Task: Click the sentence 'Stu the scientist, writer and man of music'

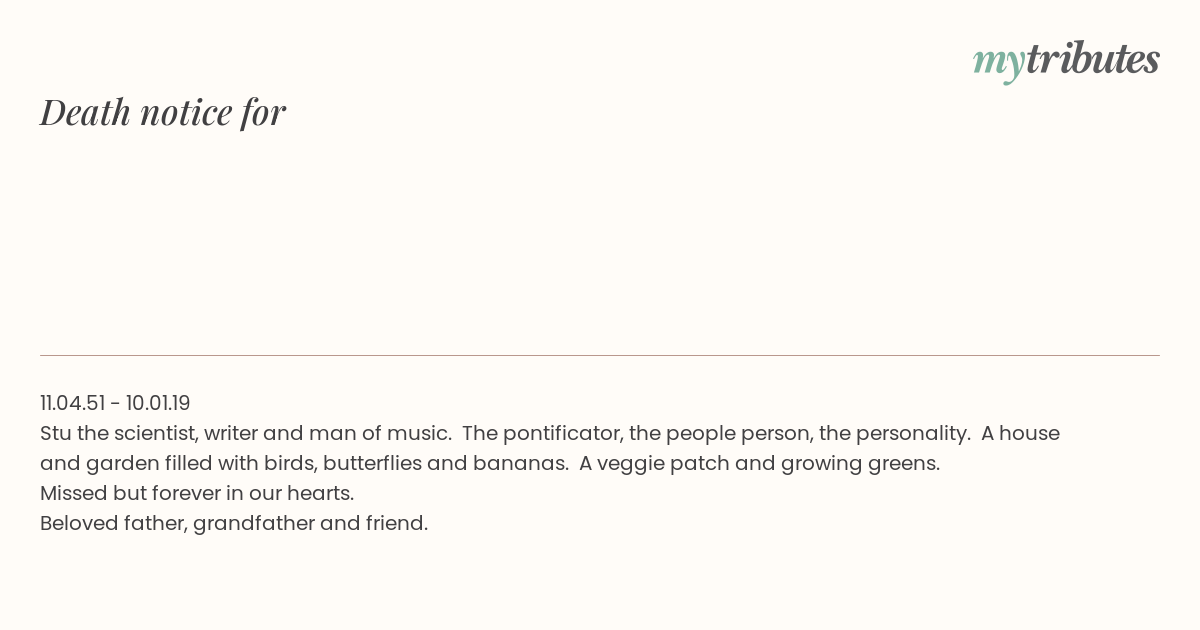Action: click(245, 433)
